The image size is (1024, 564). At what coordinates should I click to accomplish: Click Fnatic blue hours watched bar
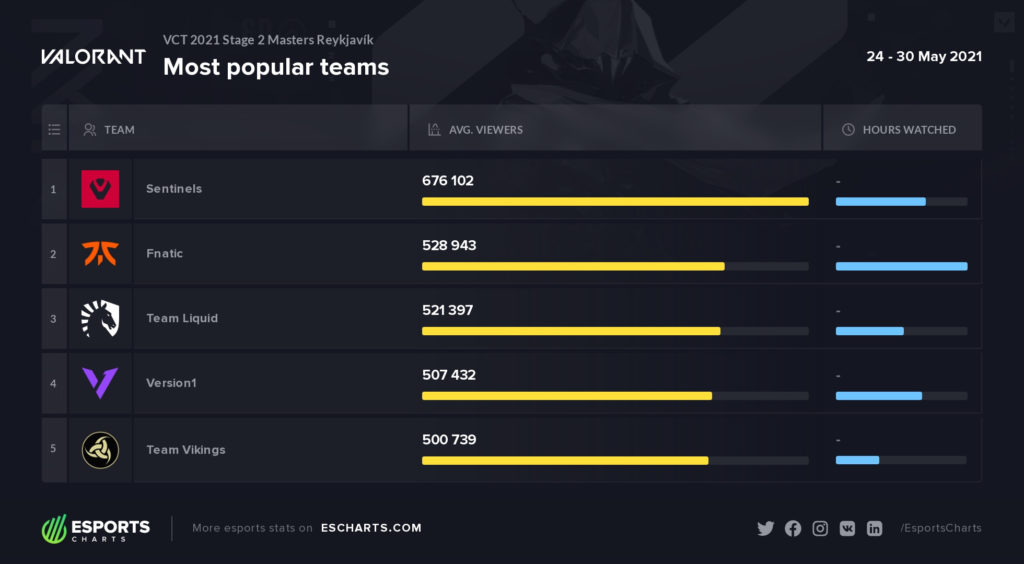tap(901, 266)
